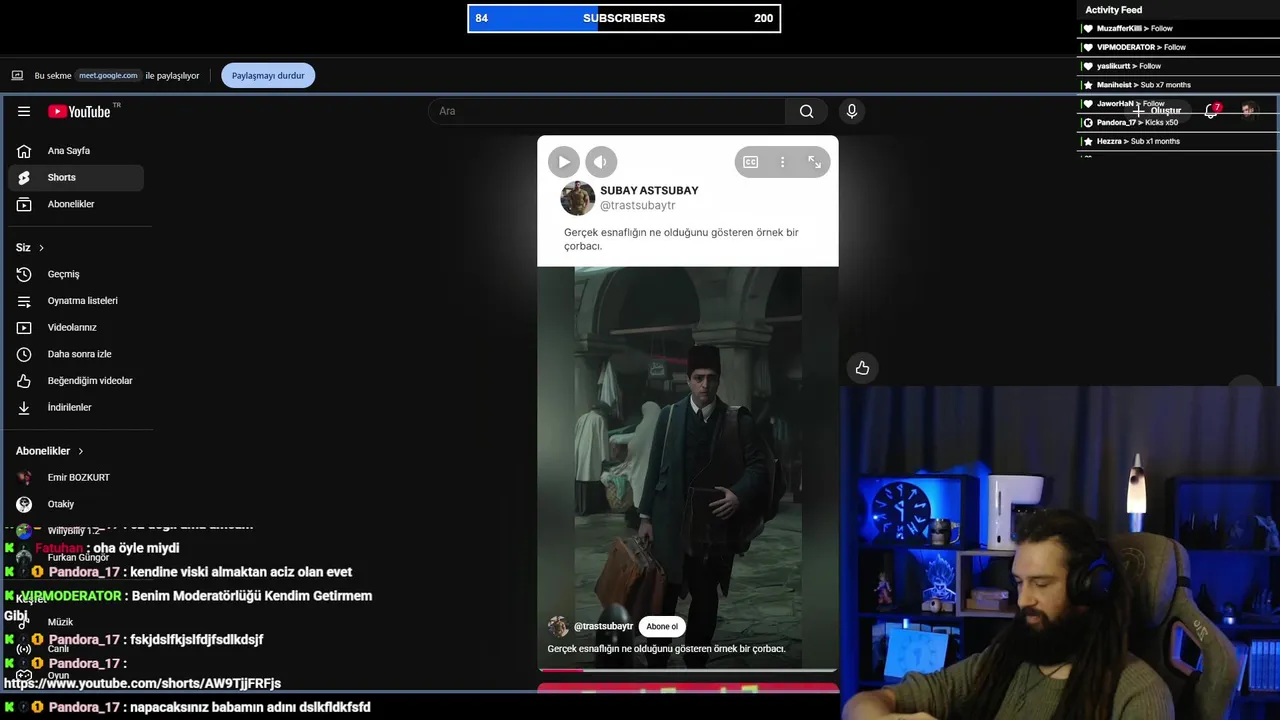This screenshot has width=1280, height=720.
Task: Open Ana Sayfa in sidebar
Action: (76, 151)
